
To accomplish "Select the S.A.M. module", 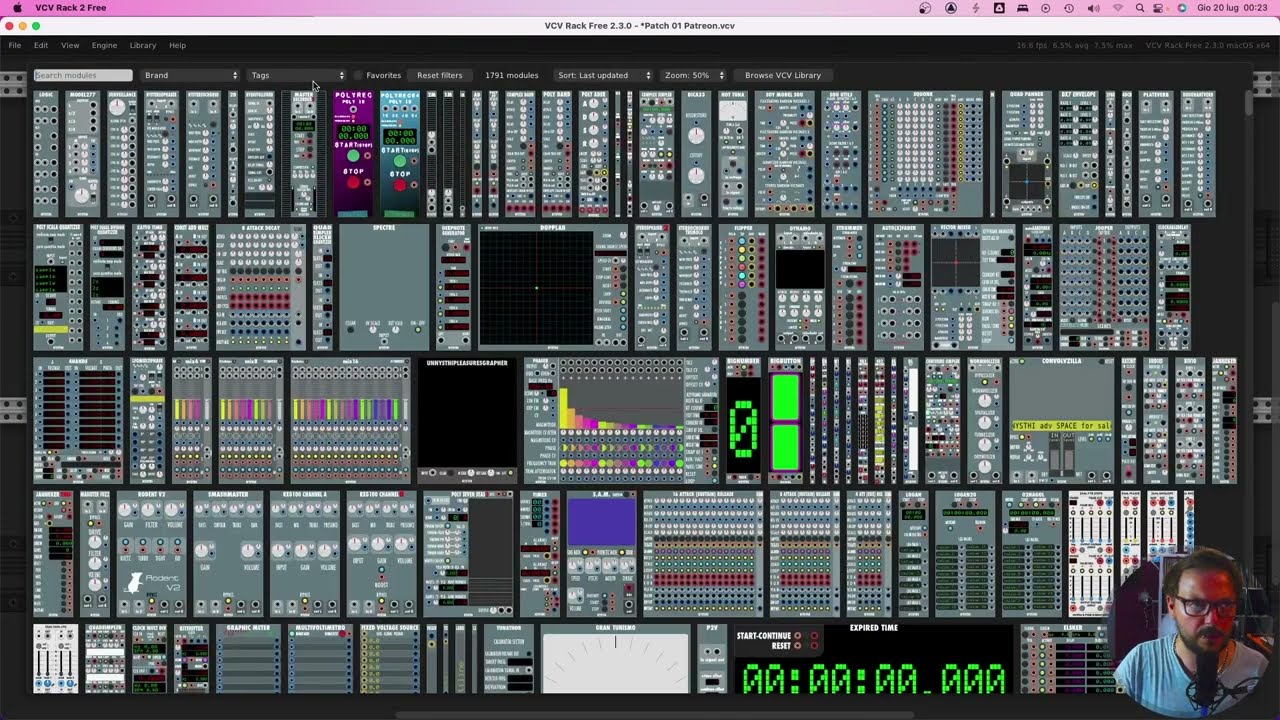I will coord(602,553).
